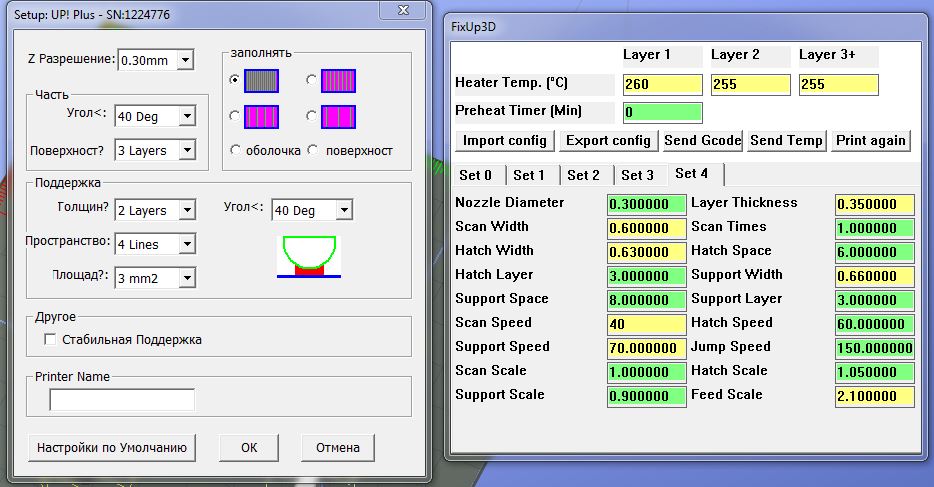Switch to the Set 1 tab
Screen dimensions: 934x487
point(529,175)
